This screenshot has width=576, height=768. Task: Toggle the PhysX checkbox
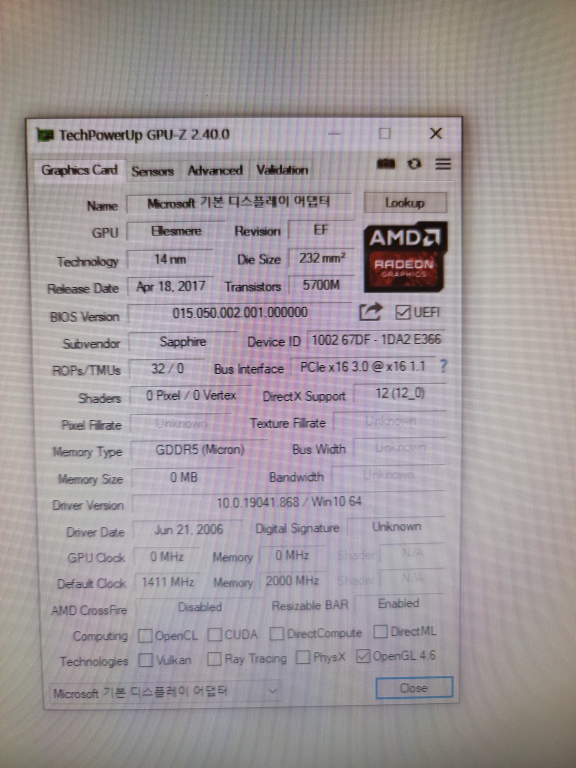pyautogui.click(x=303, y=657)
